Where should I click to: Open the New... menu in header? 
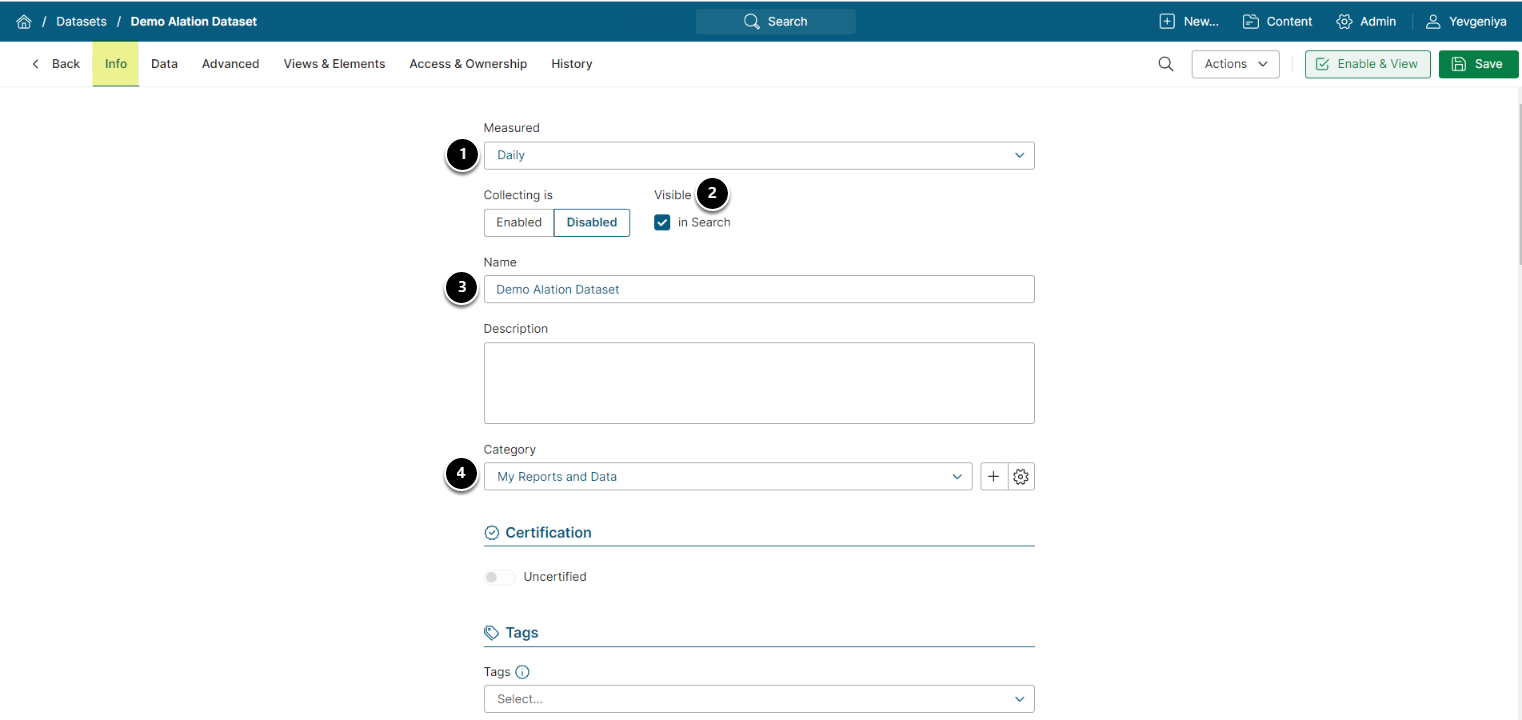coord(1188,21)
